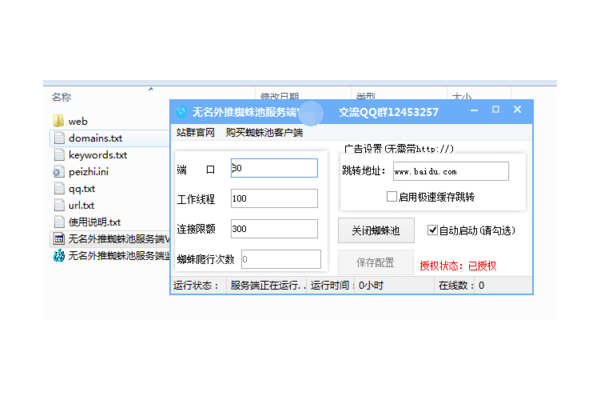Select the peizhi.ini file name
600x400 pixels.
click(x=88, y=172)
